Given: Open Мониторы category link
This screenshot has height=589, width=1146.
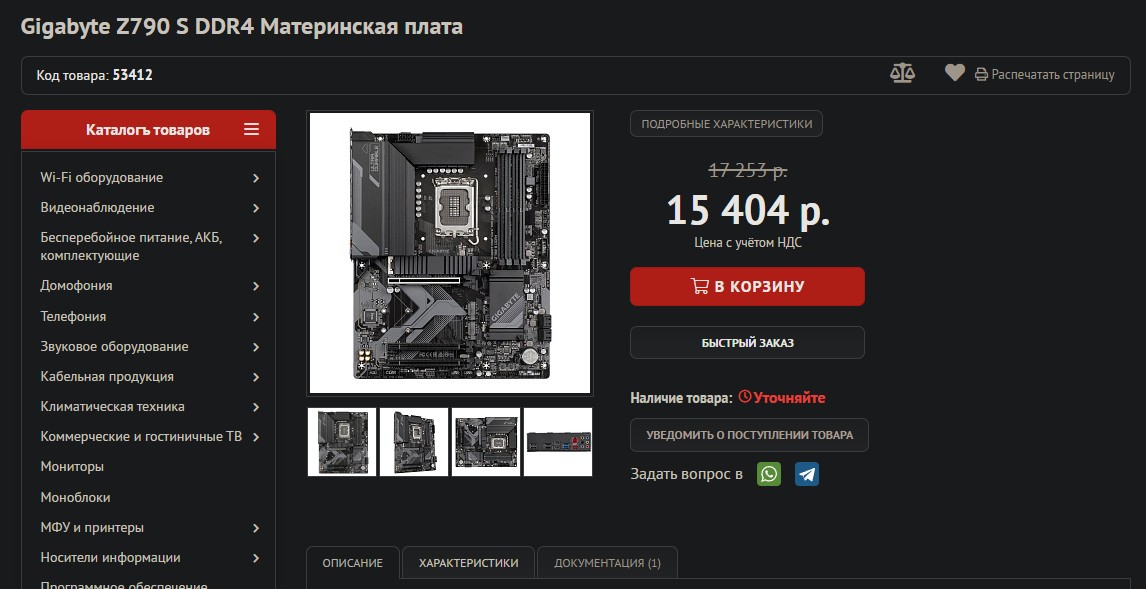Looking at the screenshot, I should 72,466.
